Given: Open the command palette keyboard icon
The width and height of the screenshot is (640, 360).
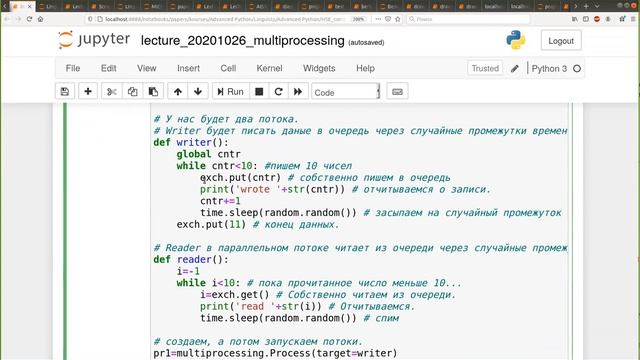Looking at the screenshot, I should point(397,91).
